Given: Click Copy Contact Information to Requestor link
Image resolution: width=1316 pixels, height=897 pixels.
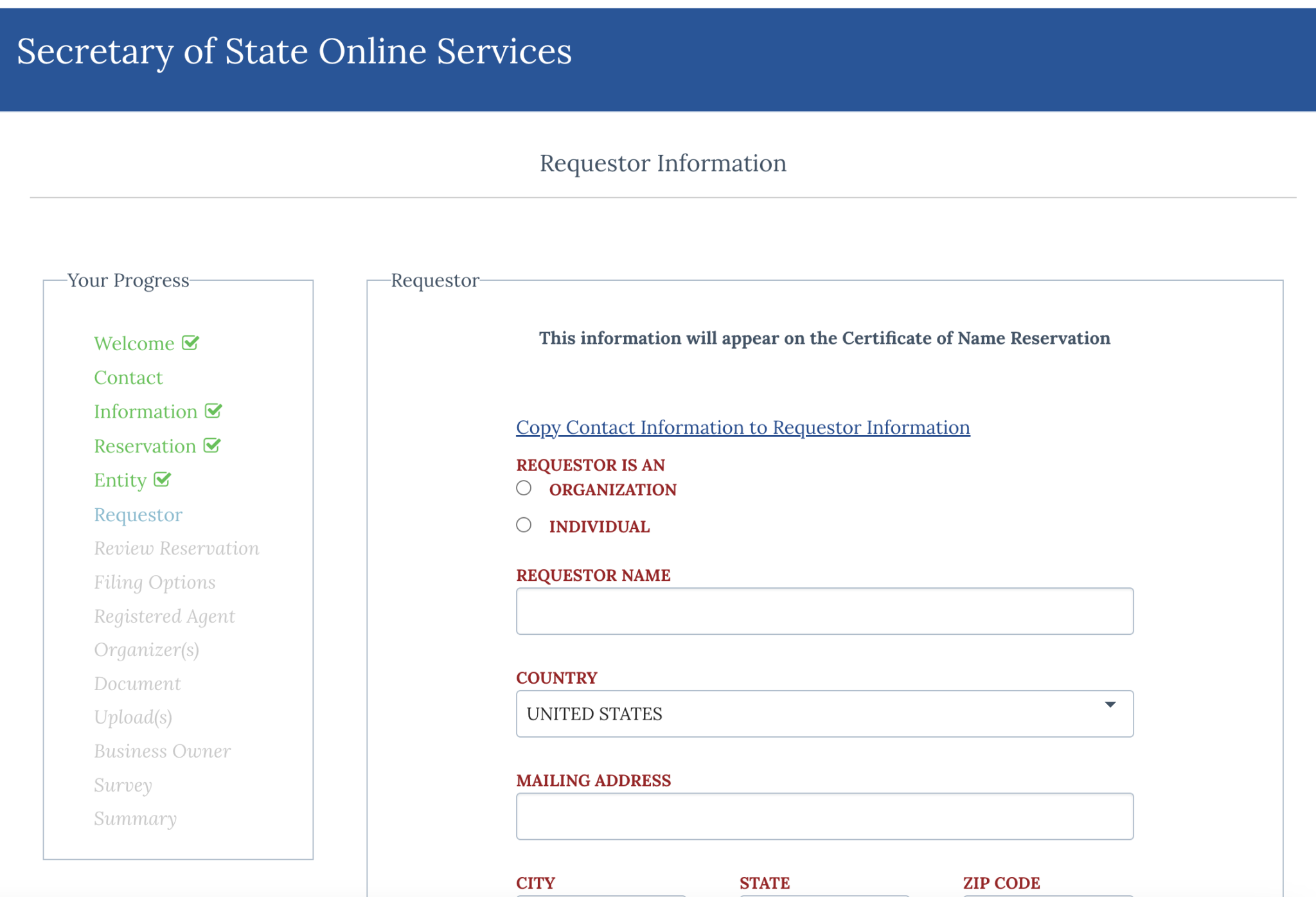Looking at the screenshot, I should pyautogui.click(x=743, y=427).
